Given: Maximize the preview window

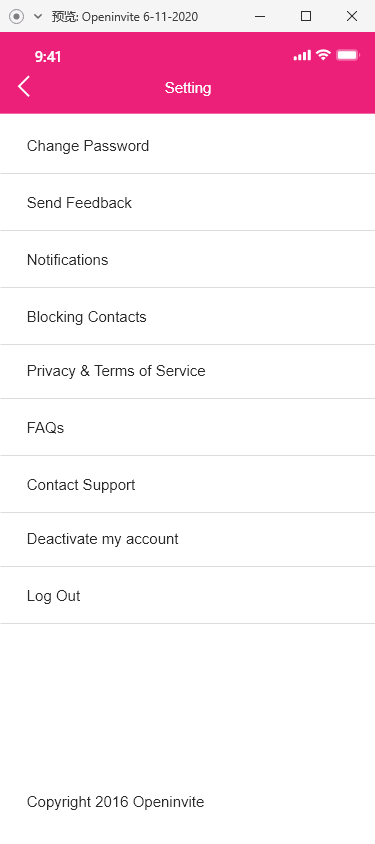Looking at the screenshot, I should [x=306, y=16].
